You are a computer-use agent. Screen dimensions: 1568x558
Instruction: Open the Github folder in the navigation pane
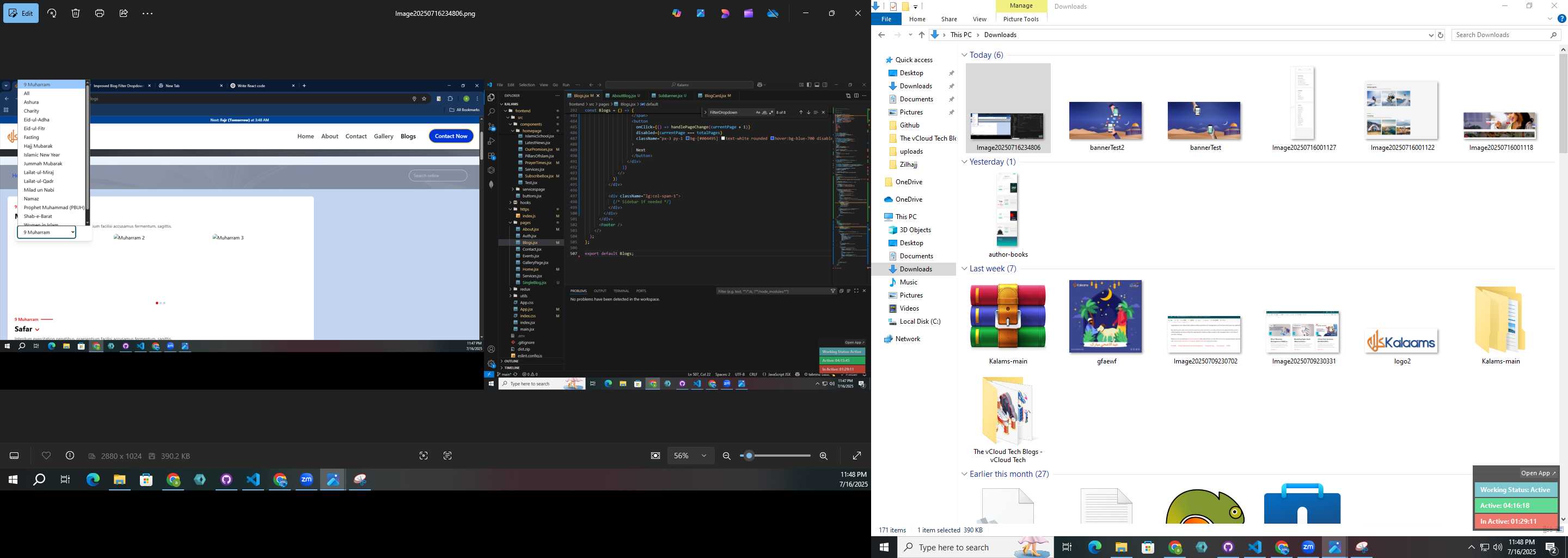909,125
